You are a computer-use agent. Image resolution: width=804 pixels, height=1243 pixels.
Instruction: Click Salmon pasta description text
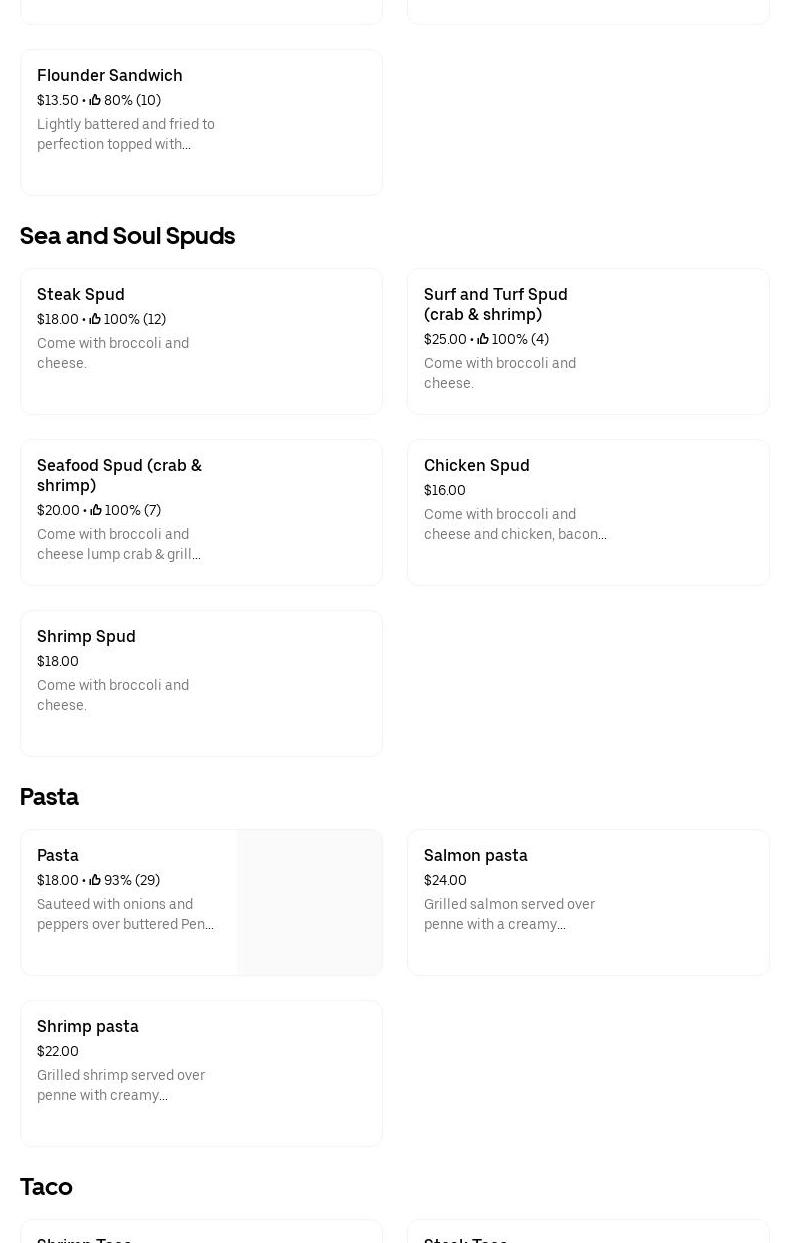(x=509, y=914)
